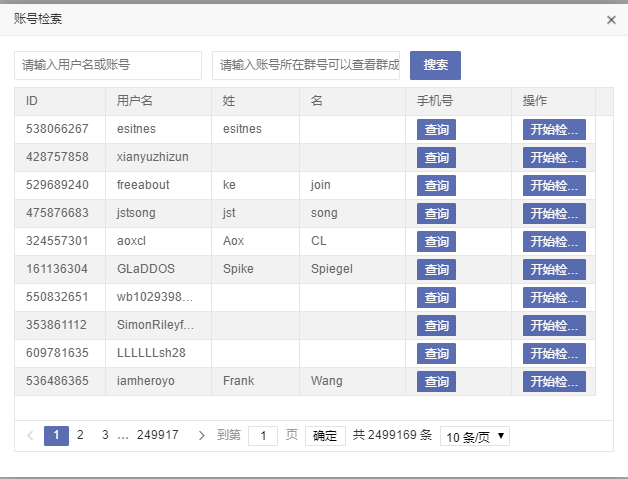Close the 账号检索 dialog
The height and width of the screenshot is (479, 628).
coord(611,19)
